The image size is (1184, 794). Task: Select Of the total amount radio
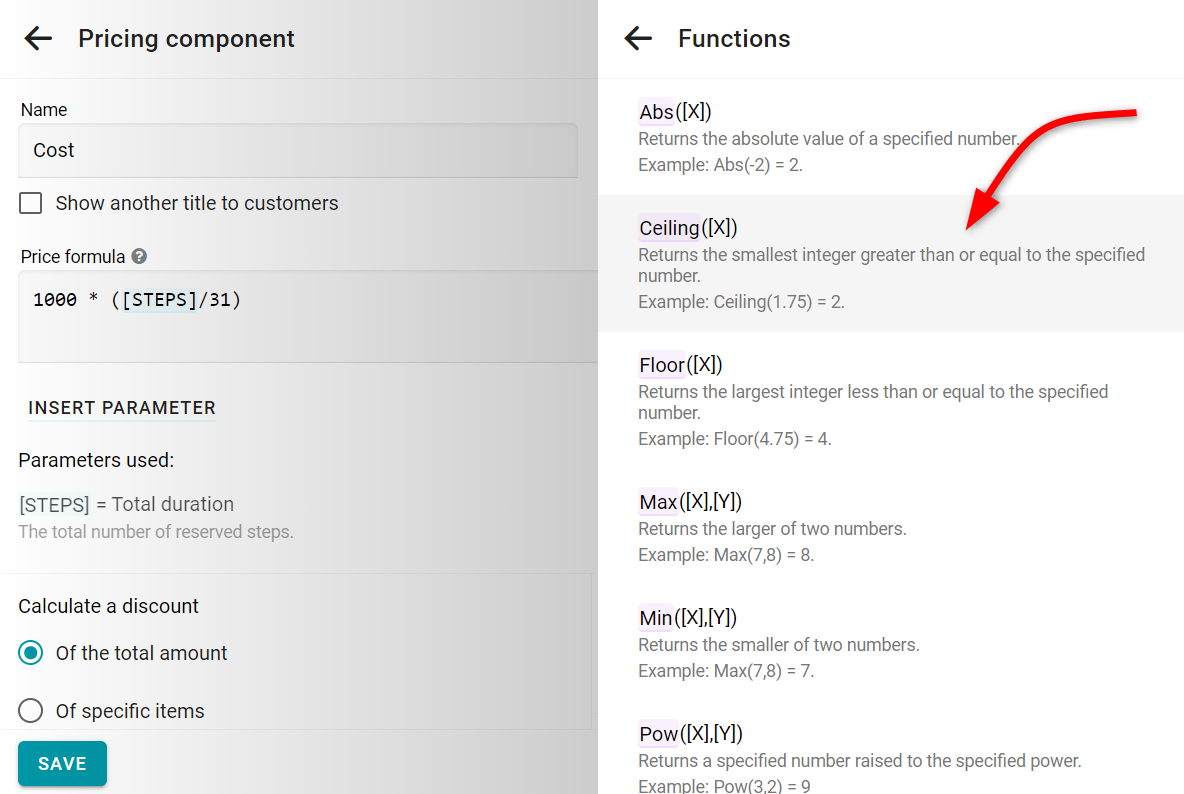[x=31, y=653]
